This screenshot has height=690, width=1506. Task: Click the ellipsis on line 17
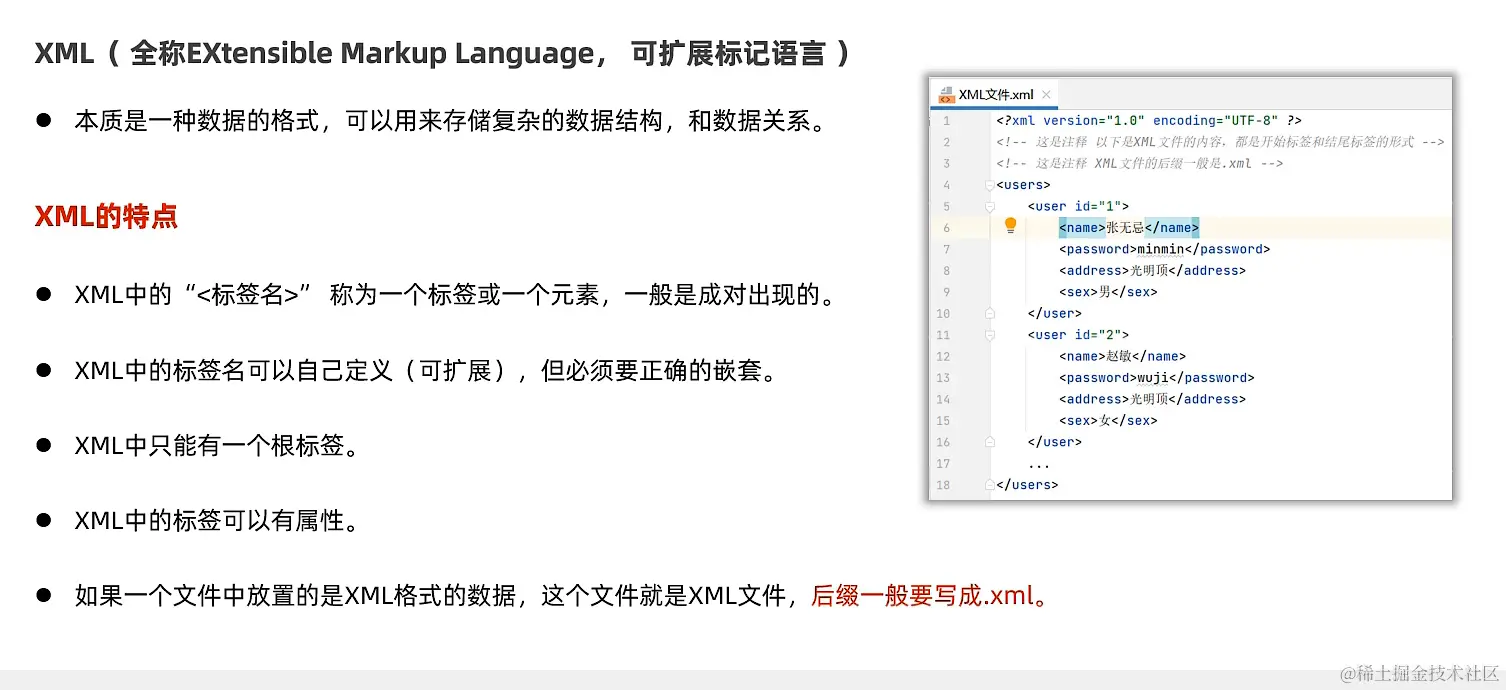(1039, 465)
